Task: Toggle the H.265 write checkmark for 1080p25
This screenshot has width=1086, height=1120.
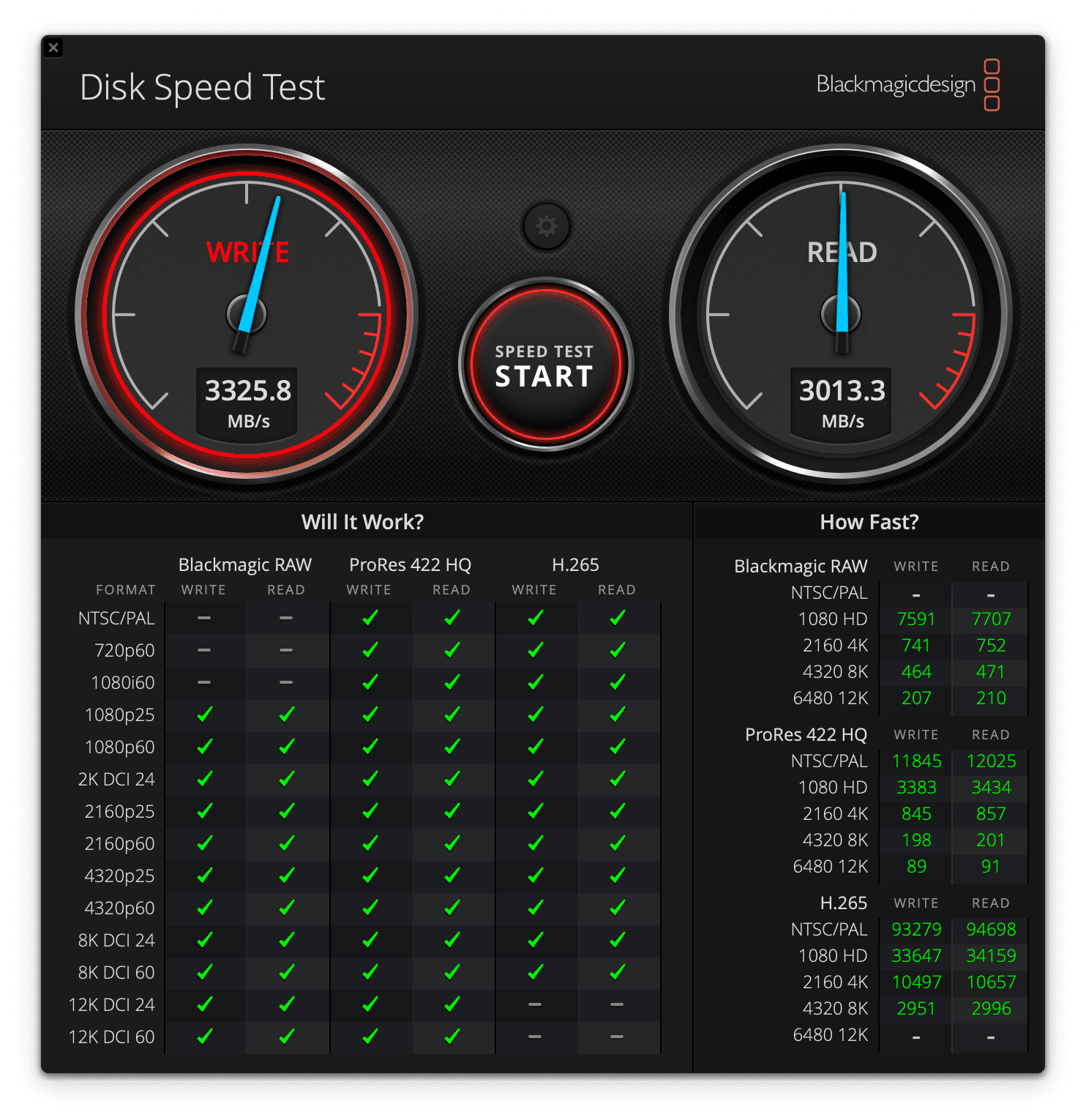Action: point(536,715)
